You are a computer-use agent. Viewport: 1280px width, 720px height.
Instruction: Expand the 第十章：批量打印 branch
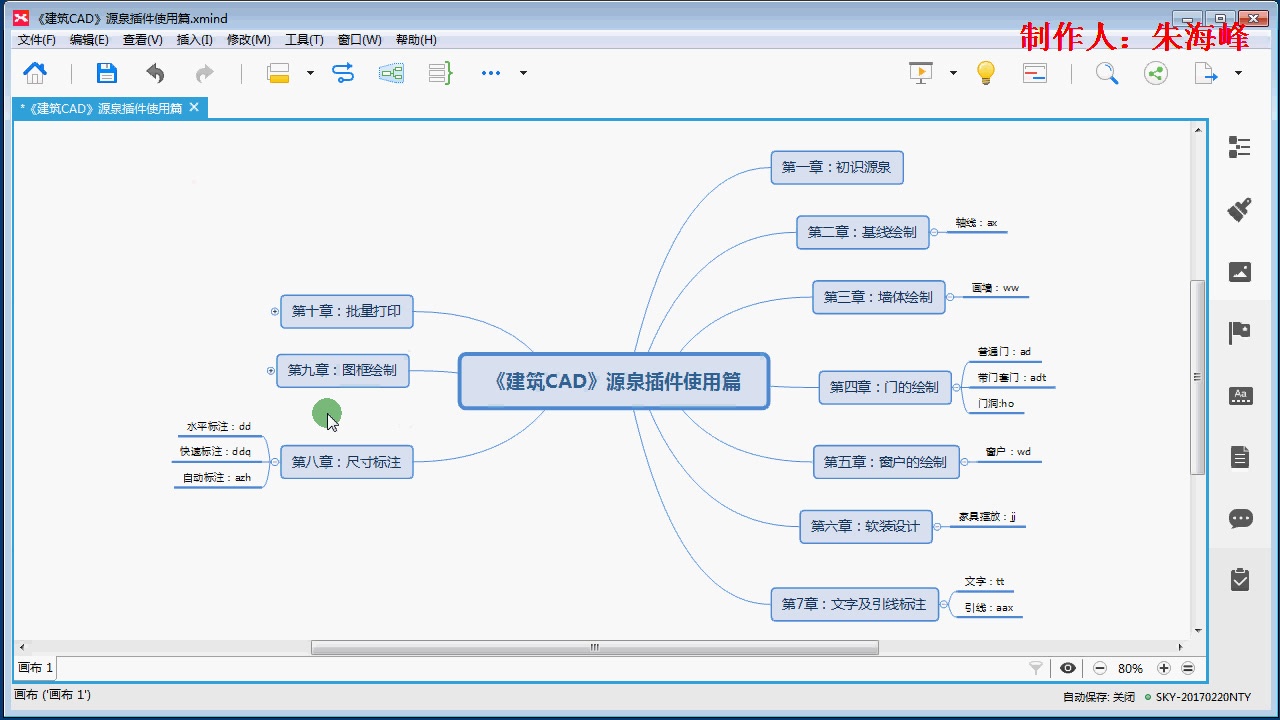[x=275, y=311]
